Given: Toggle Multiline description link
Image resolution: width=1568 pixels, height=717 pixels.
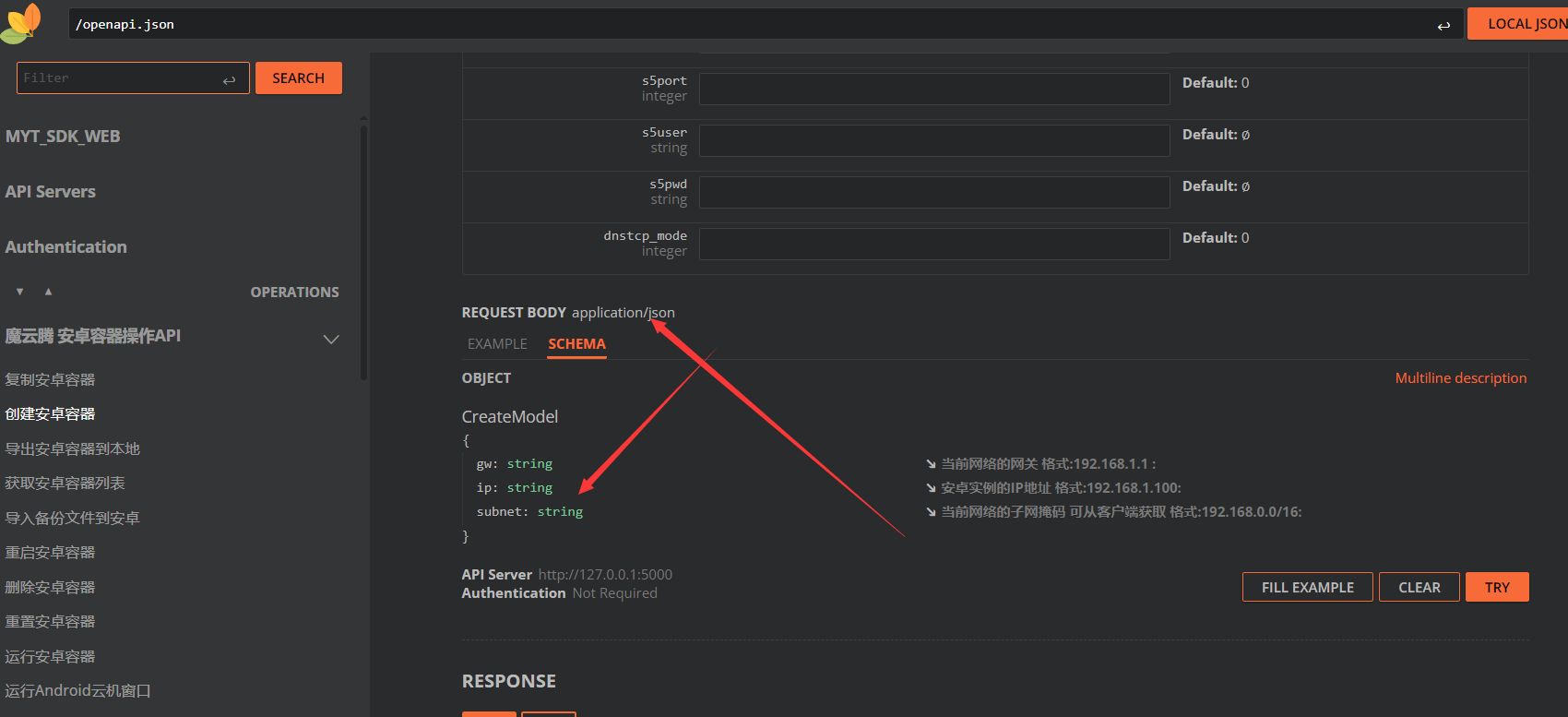Looking at the screenshot, I should tap(1460, 378).
